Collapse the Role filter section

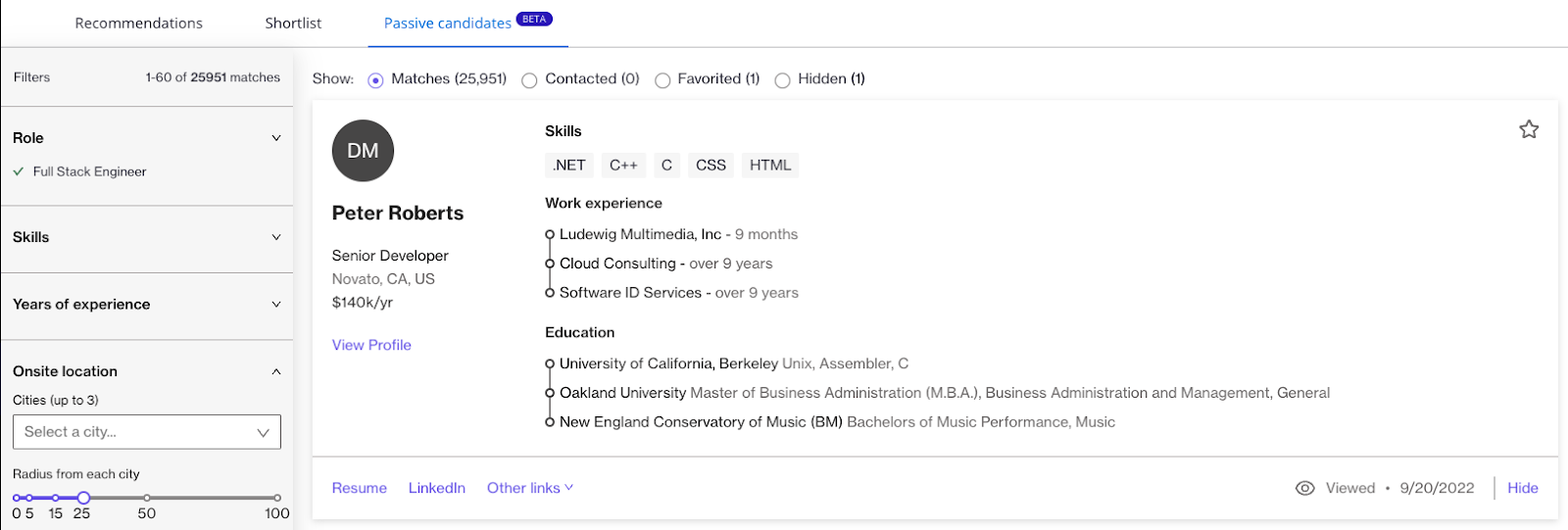[276, 138]
